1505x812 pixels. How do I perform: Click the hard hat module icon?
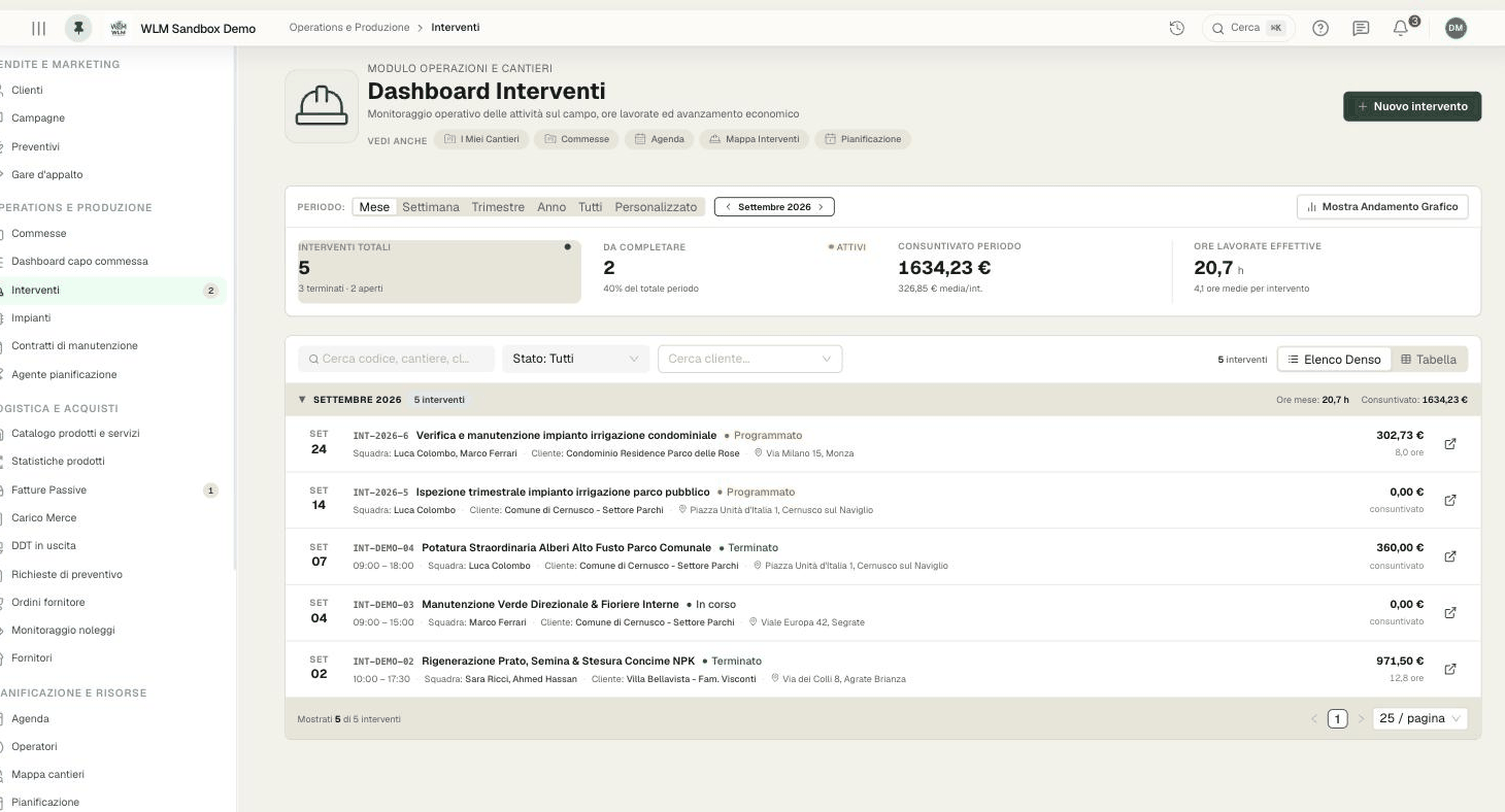[x=322, y=106]
